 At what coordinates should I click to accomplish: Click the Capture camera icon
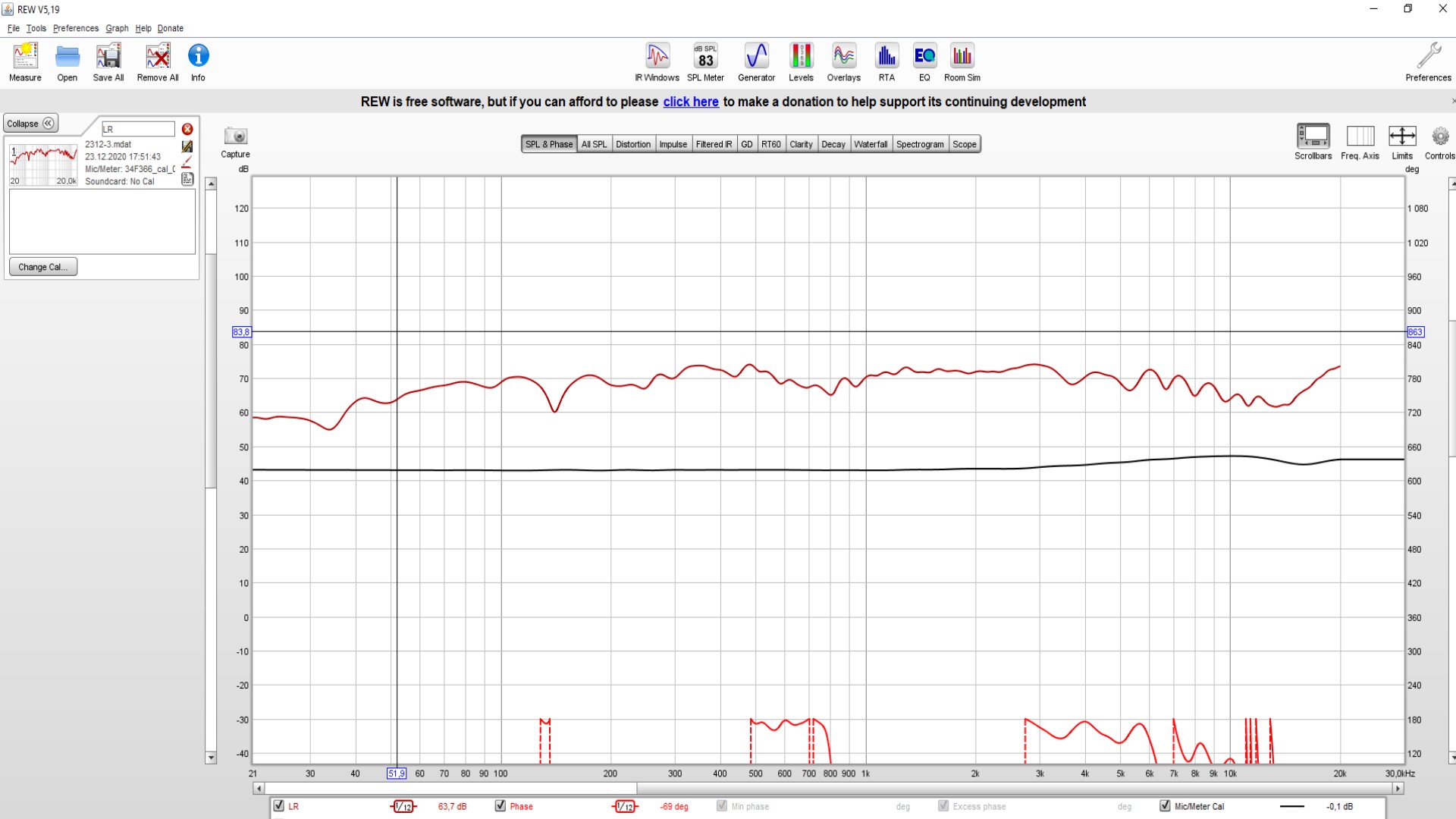(235, 136)
